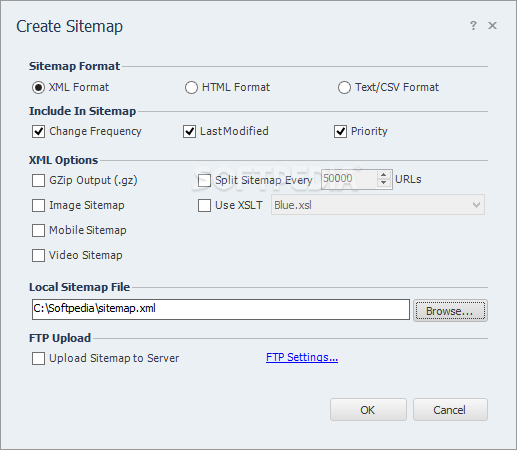
Task: Tick the Video Sitemap checkbox
Action: [x=38, y=255]
